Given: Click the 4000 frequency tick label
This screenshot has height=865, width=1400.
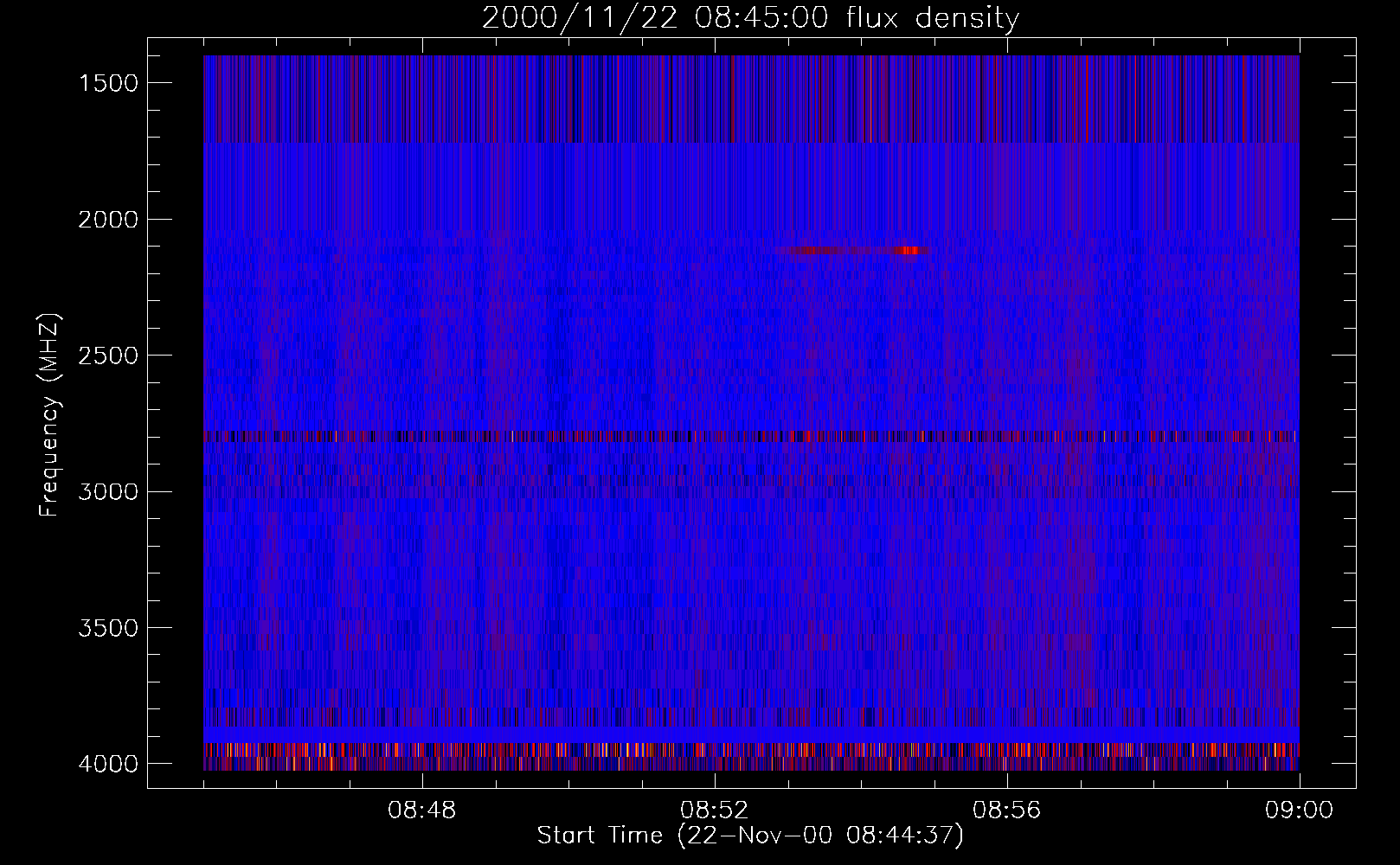Looking at the screenshot, I should click(108, 764).
